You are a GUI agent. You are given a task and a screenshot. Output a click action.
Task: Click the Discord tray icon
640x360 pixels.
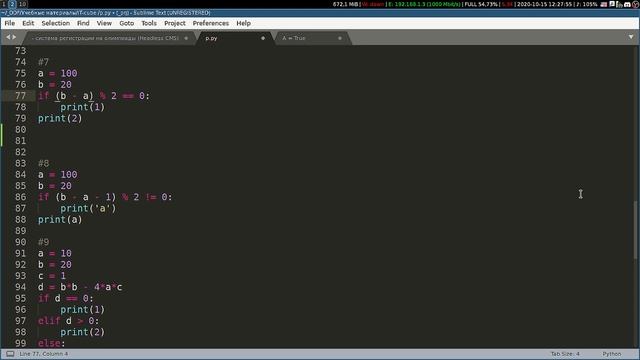[x=628, y=4]
